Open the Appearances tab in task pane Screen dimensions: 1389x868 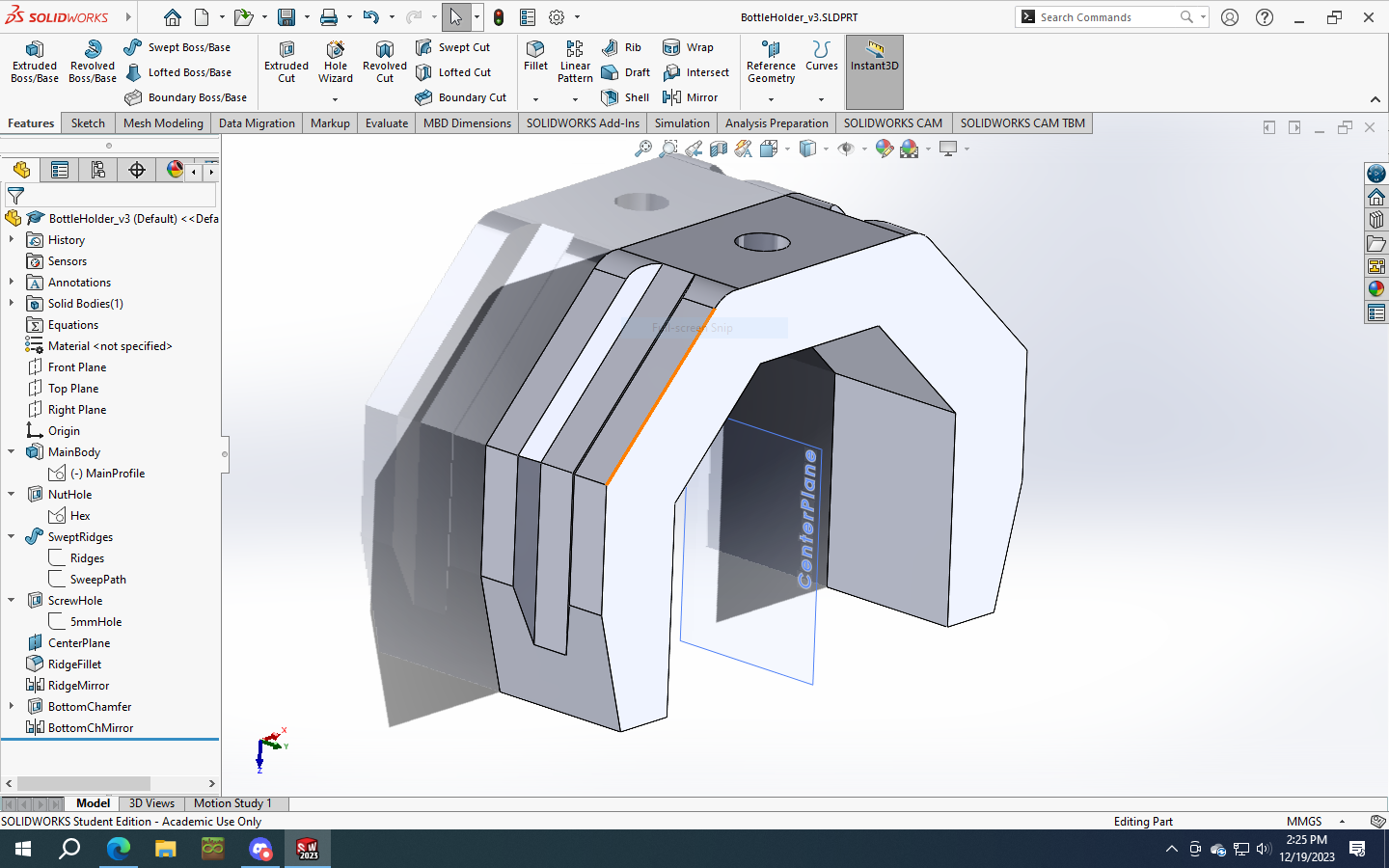click(1375, 288)
